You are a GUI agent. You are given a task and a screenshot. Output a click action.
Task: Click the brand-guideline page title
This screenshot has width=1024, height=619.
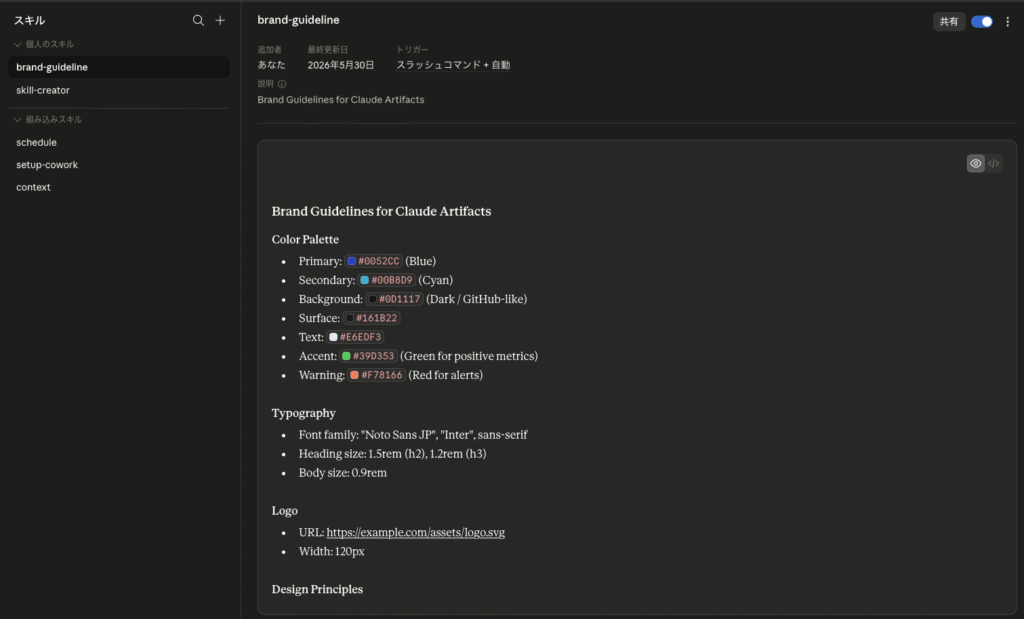(x=298, y=20)
